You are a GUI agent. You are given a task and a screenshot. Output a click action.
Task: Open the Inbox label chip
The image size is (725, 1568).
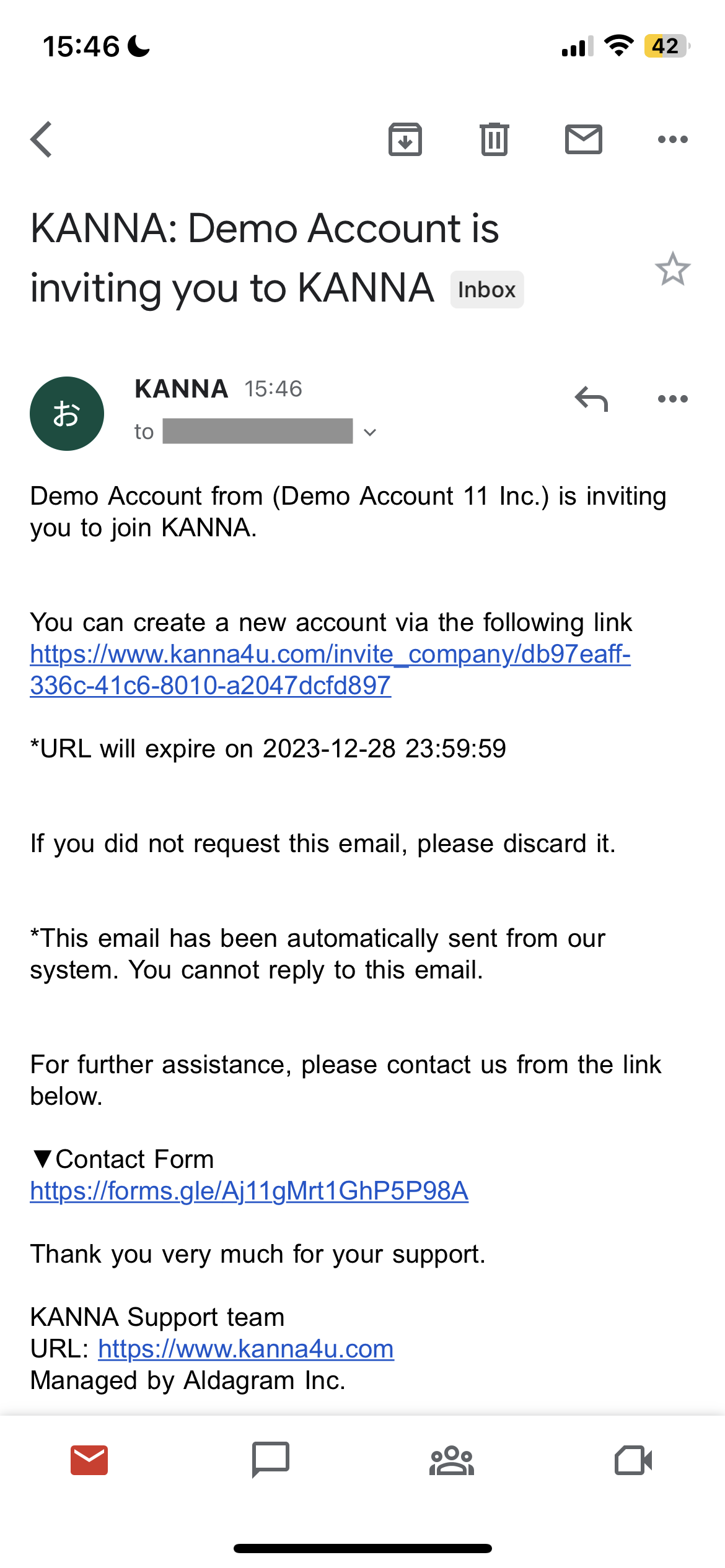[486, 289]
